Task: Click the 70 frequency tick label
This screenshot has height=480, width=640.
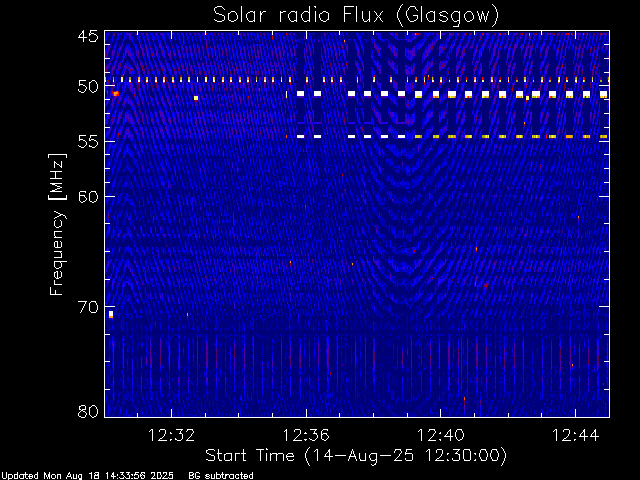Action: tap(88, 307)
